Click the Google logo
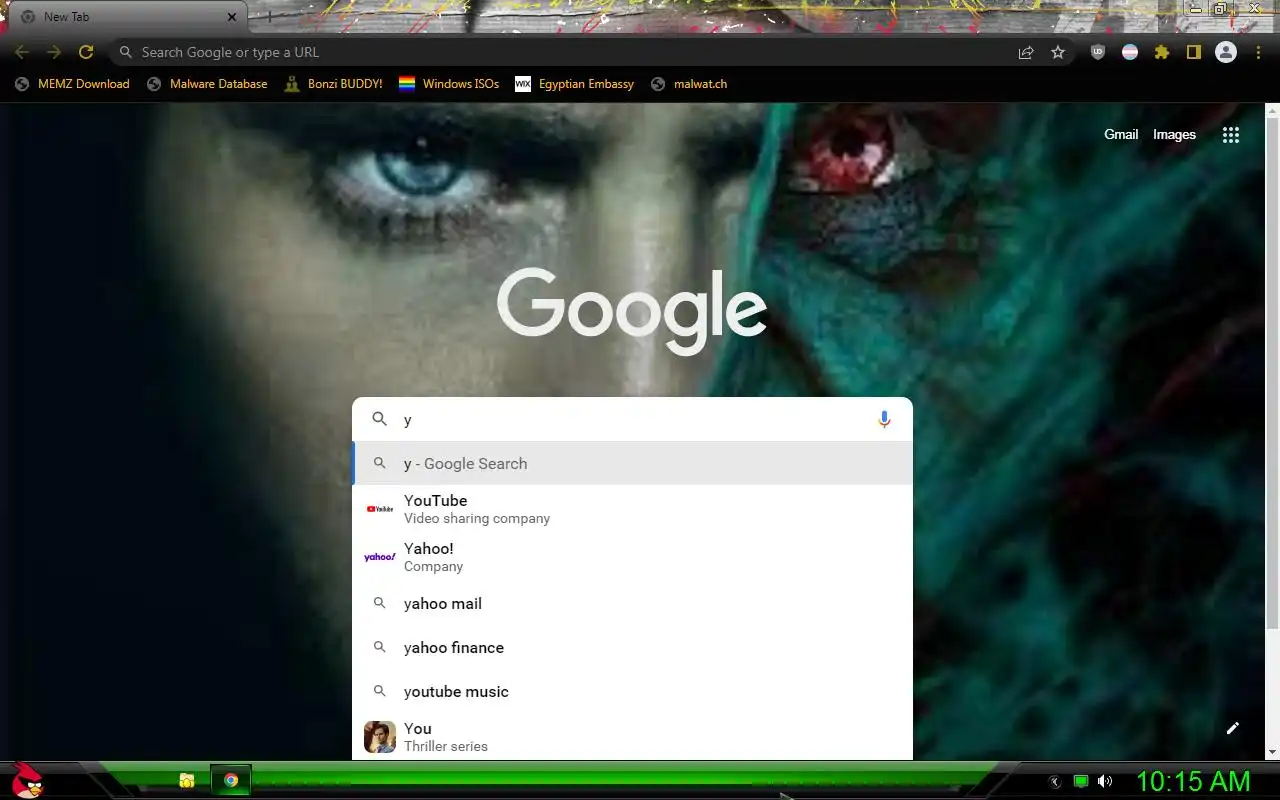 [632, 310]
